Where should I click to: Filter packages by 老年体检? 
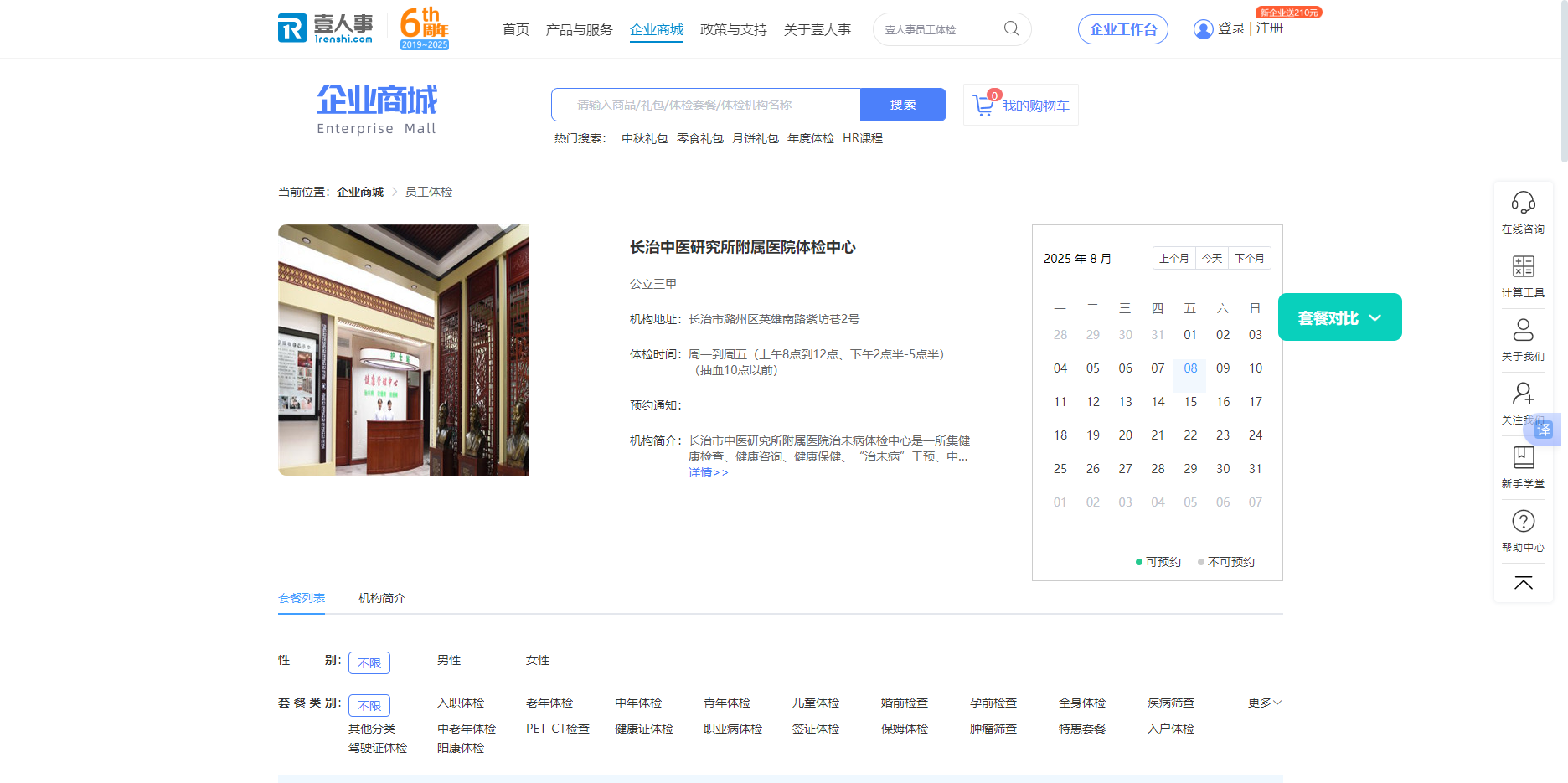[549, 703]
